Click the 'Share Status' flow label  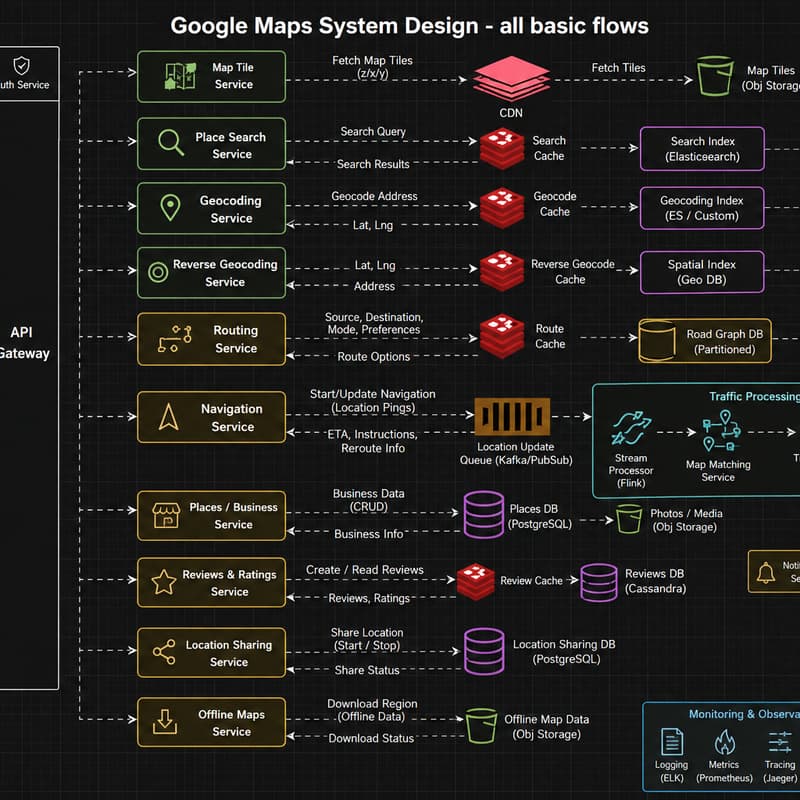(367, 670)
